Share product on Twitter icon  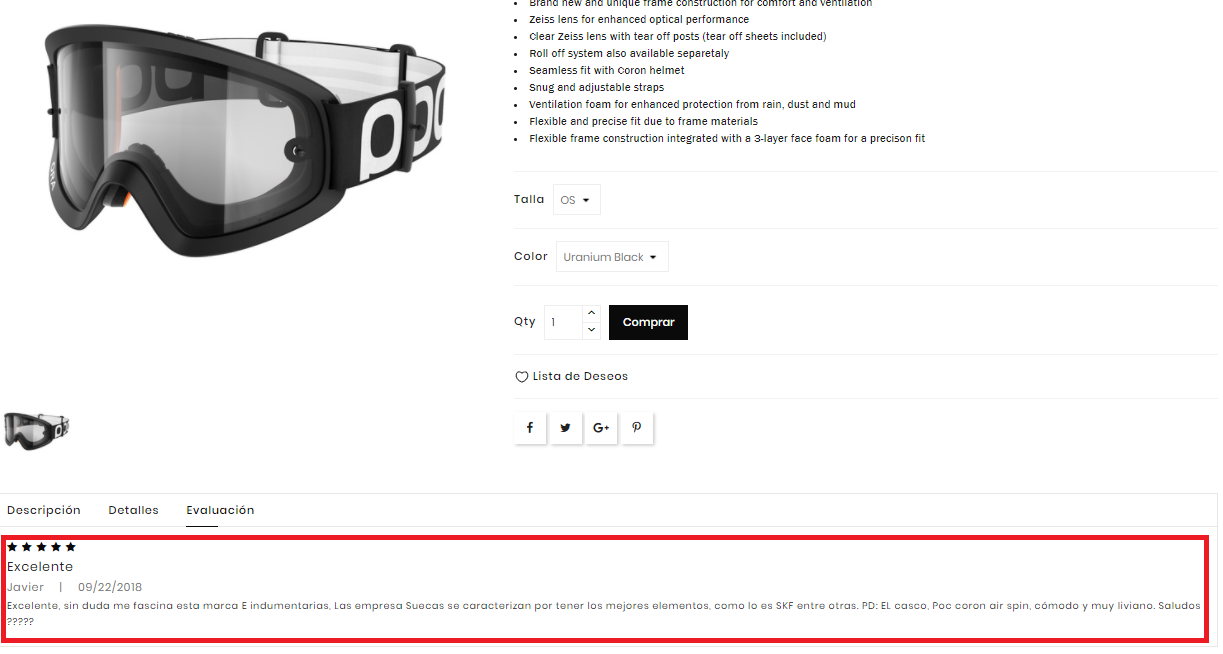[565, 428]
